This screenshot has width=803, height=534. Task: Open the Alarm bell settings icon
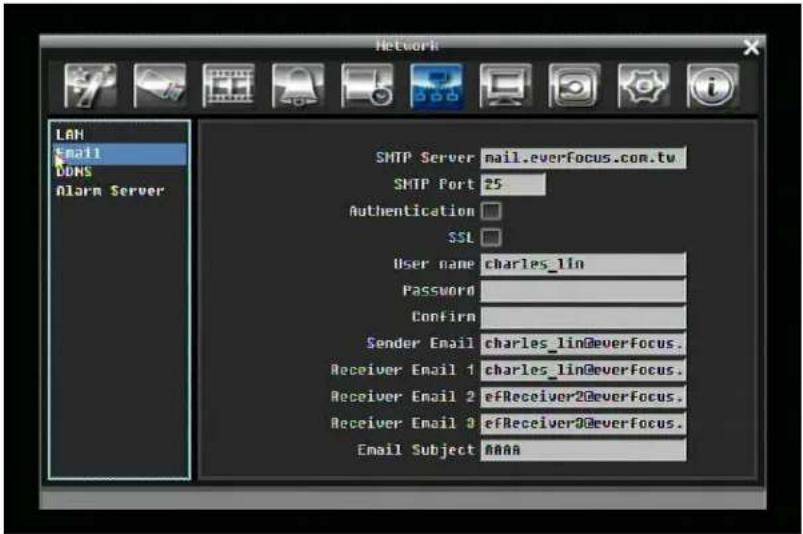tap(298, 86)
